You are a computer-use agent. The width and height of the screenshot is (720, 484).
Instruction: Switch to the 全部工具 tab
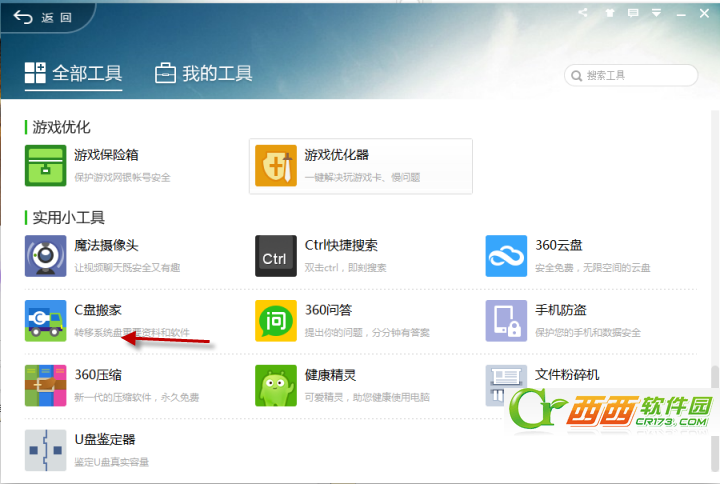tap(73, 73)
